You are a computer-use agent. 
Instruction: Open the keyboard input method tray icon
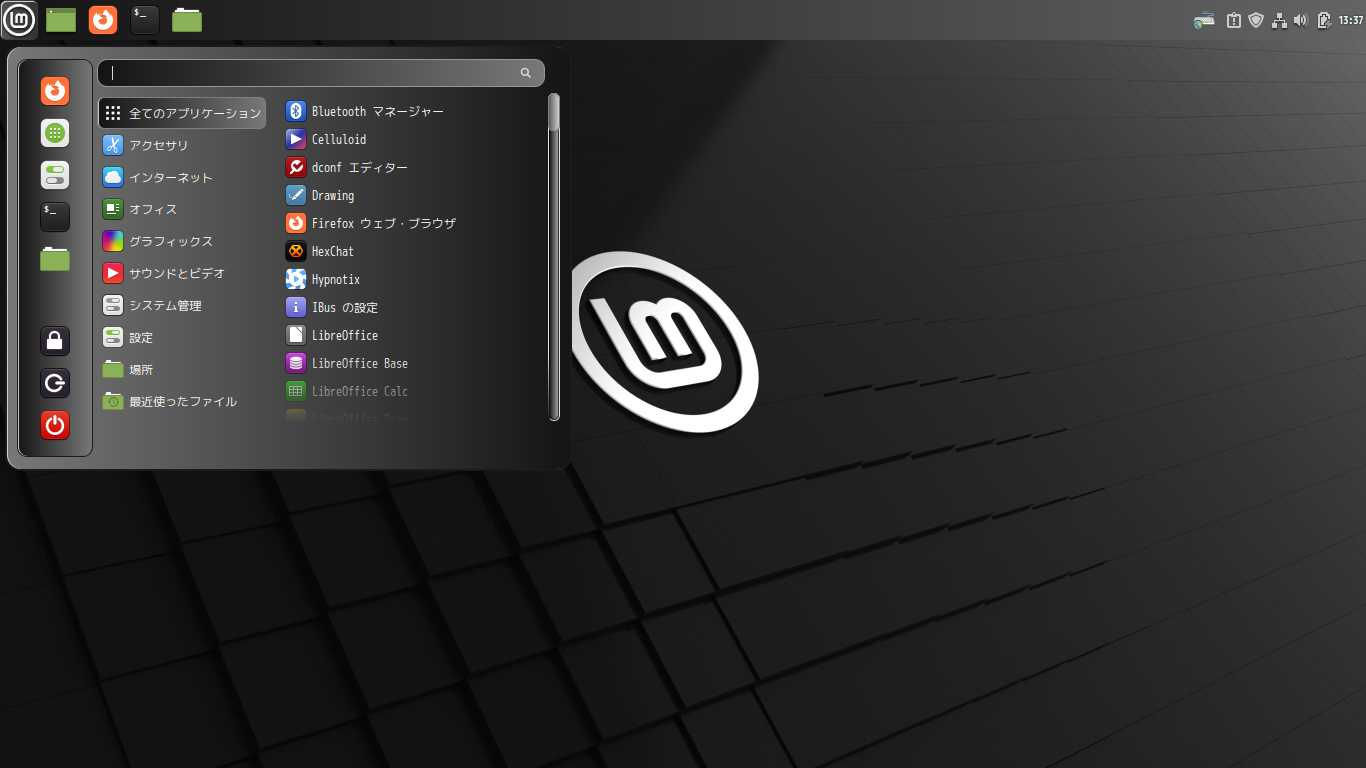pyautogui.click(x=1204, y=20)
